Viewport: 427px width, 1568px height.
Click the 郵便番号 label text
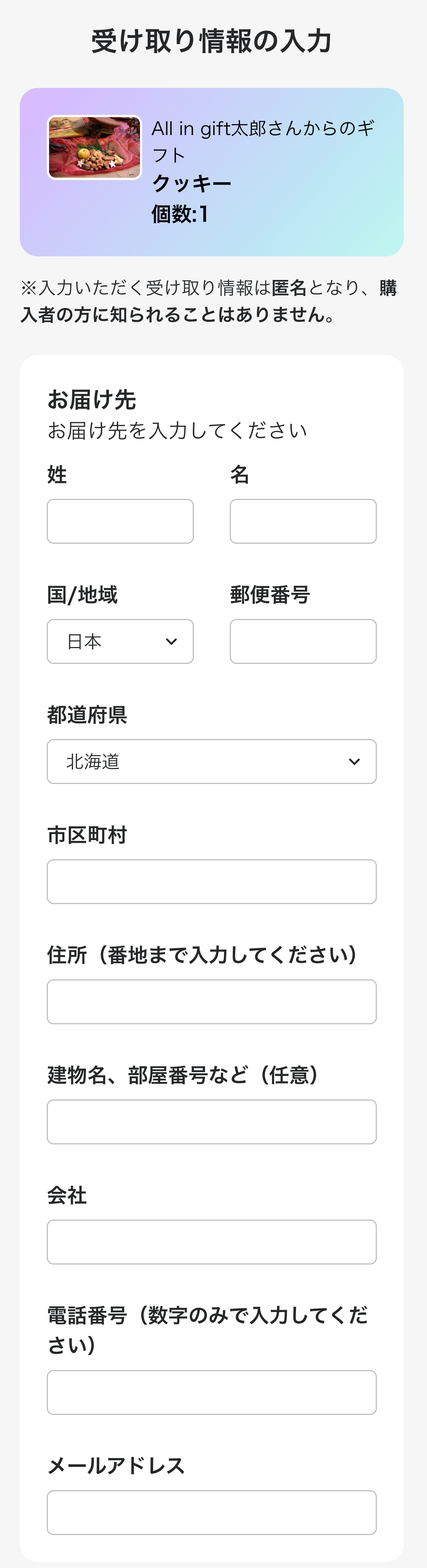pos(270,595)
